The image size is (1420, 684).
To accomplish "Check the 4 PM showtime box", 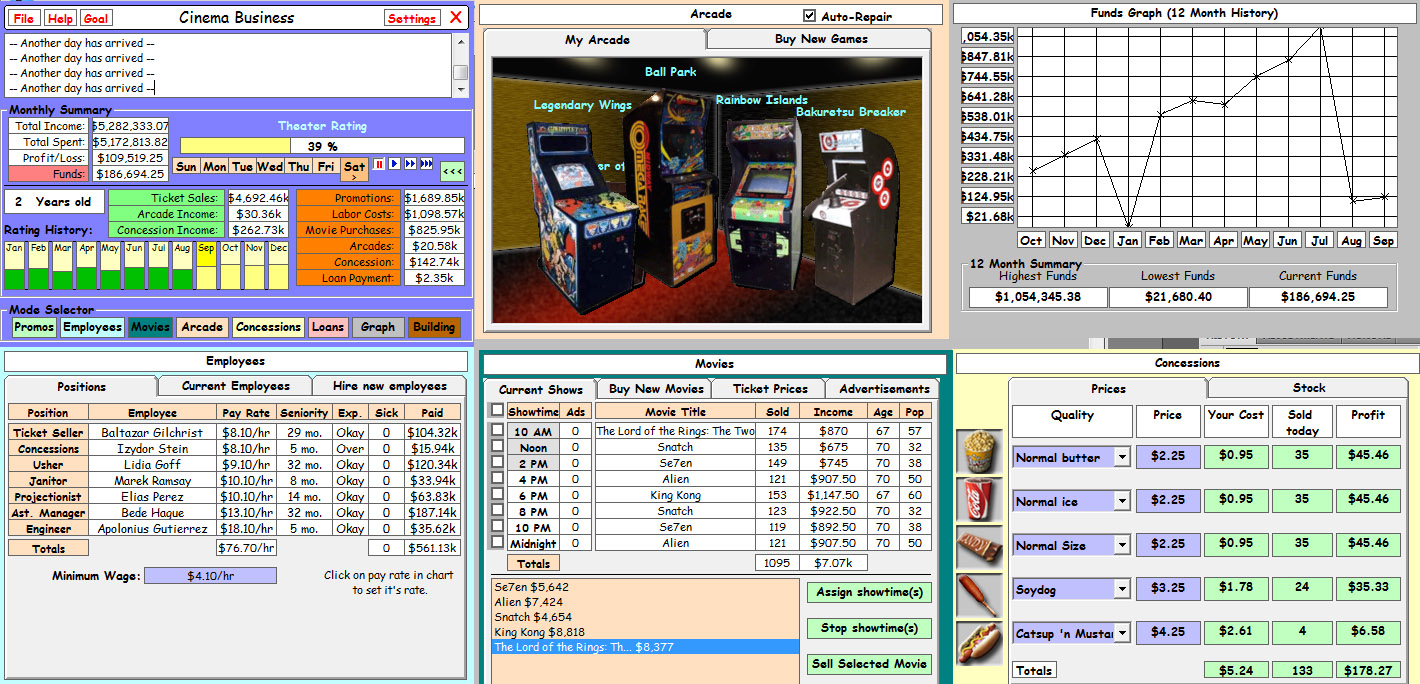I will click(497, 479).
